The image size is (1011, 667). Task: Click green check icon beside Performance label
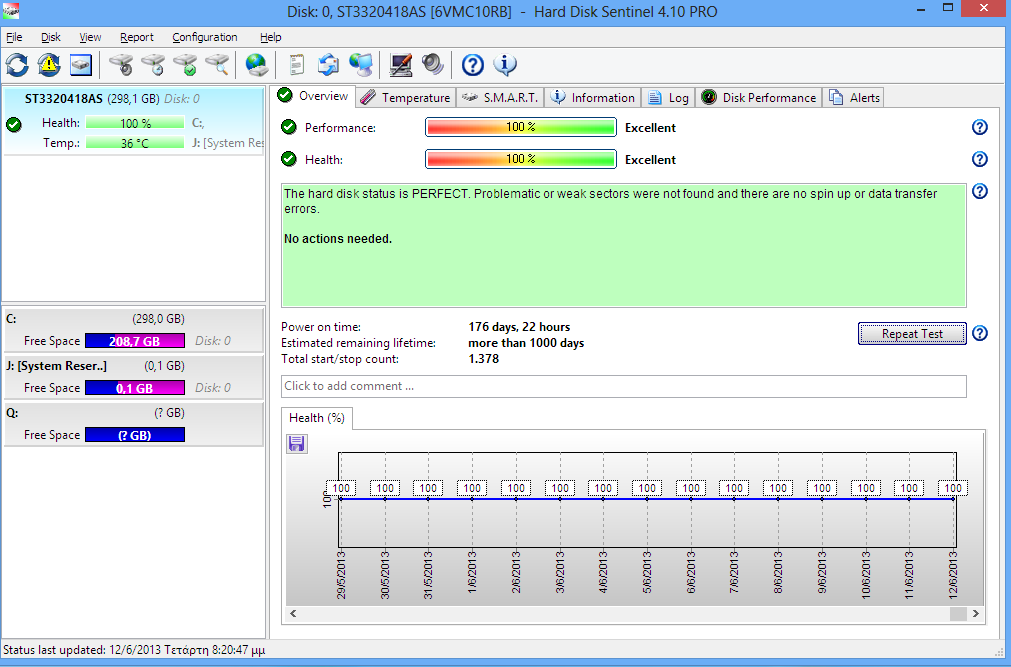(289, 127)
